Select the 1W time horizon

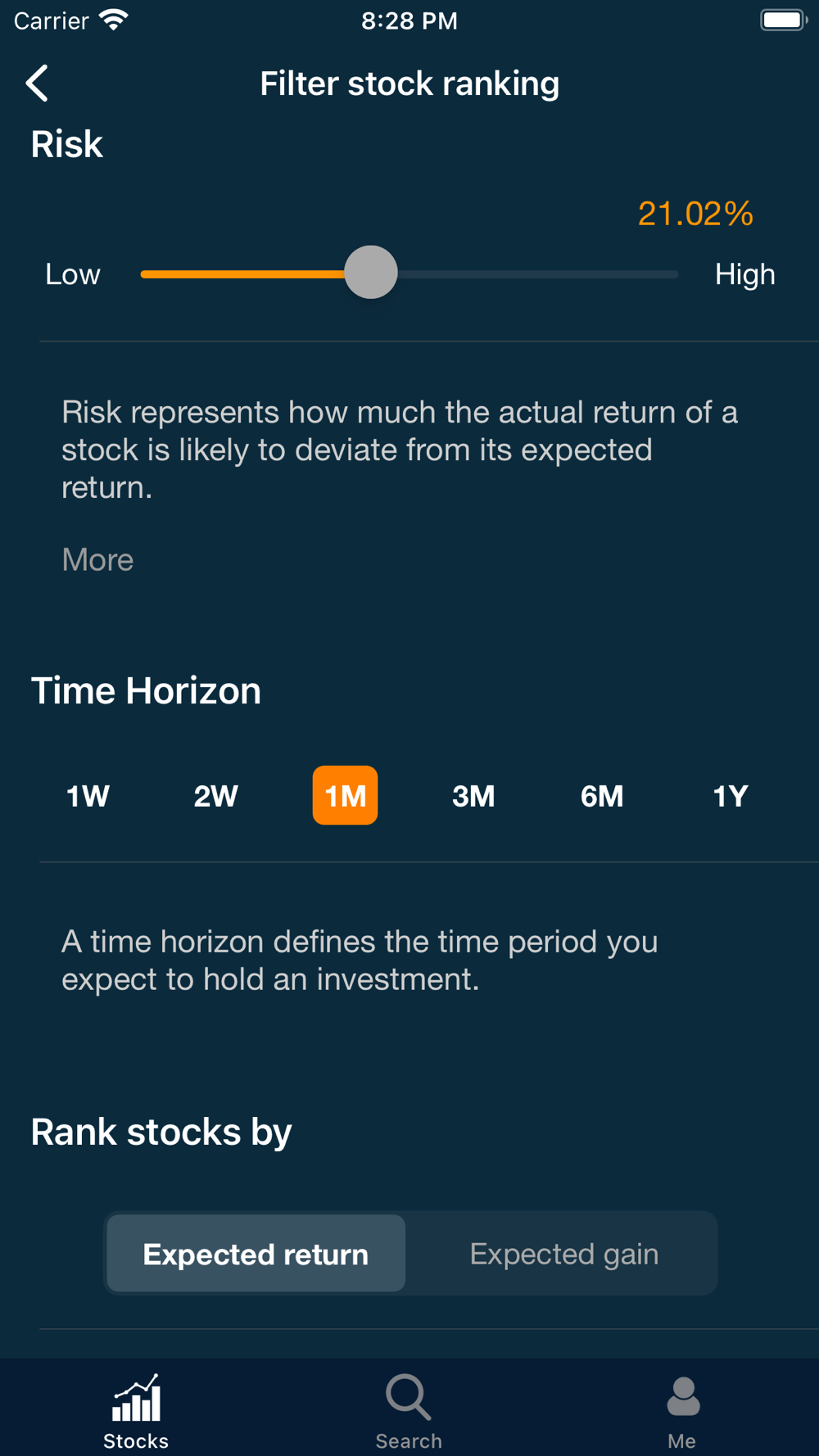[x=88, y=796]
